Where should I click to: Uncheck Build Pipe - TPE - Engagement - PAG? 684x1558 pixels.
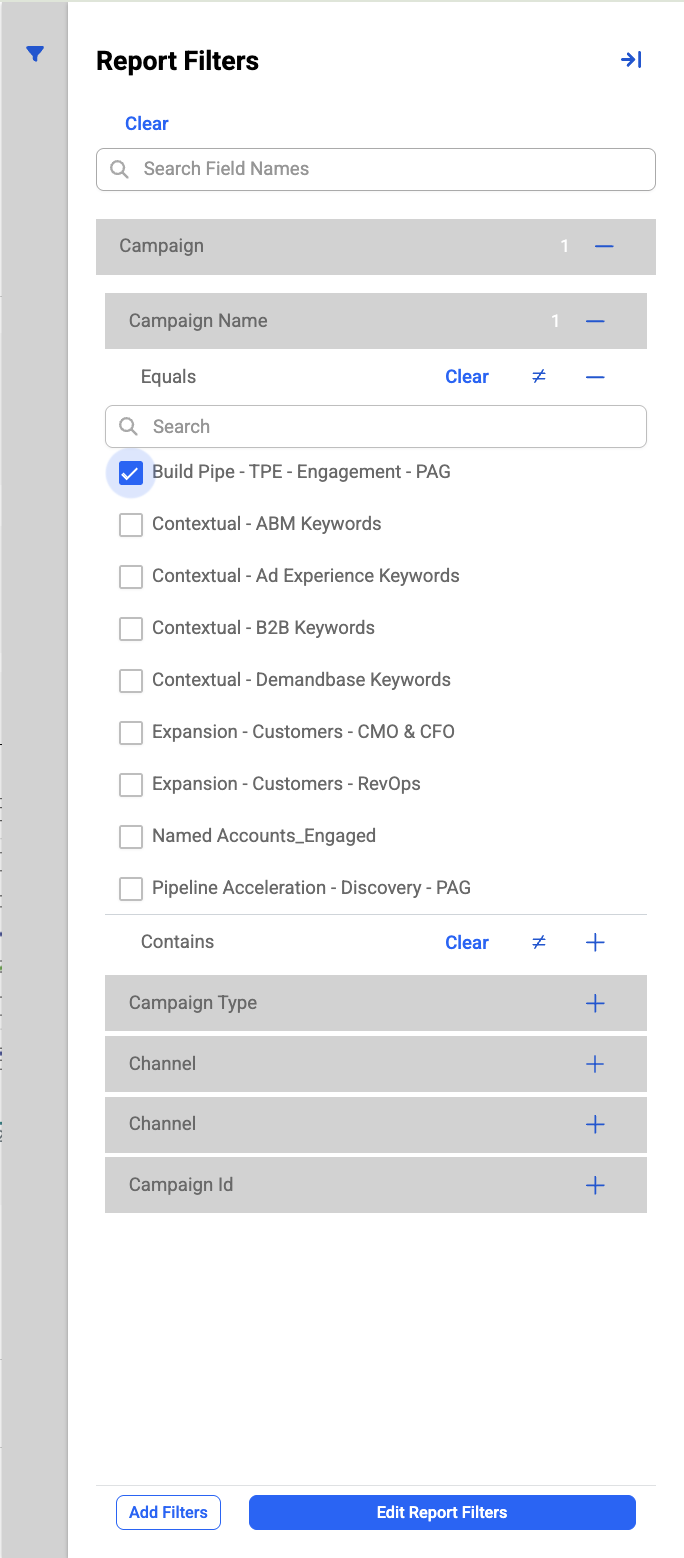click(131, 472)
